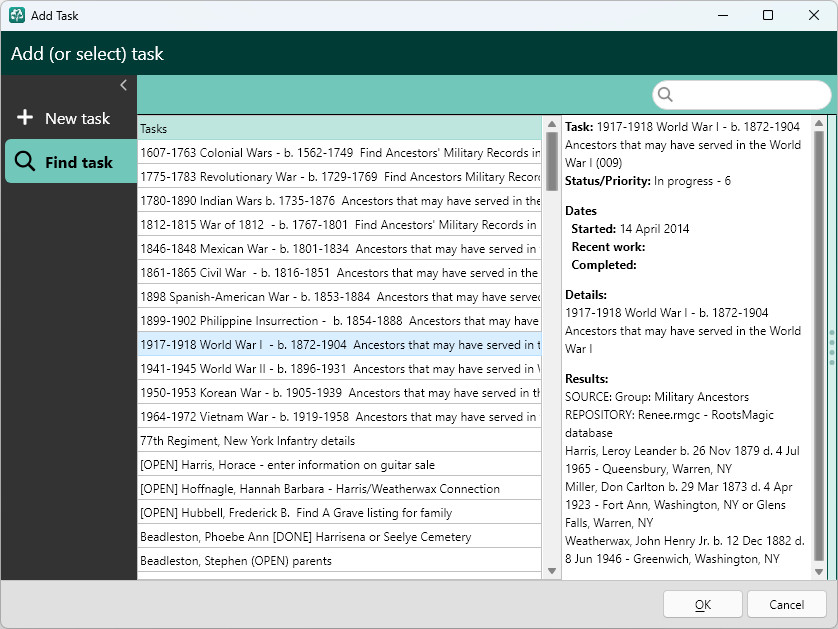Select the 1780-1890 Indian Wars task

tap(339, 200)
